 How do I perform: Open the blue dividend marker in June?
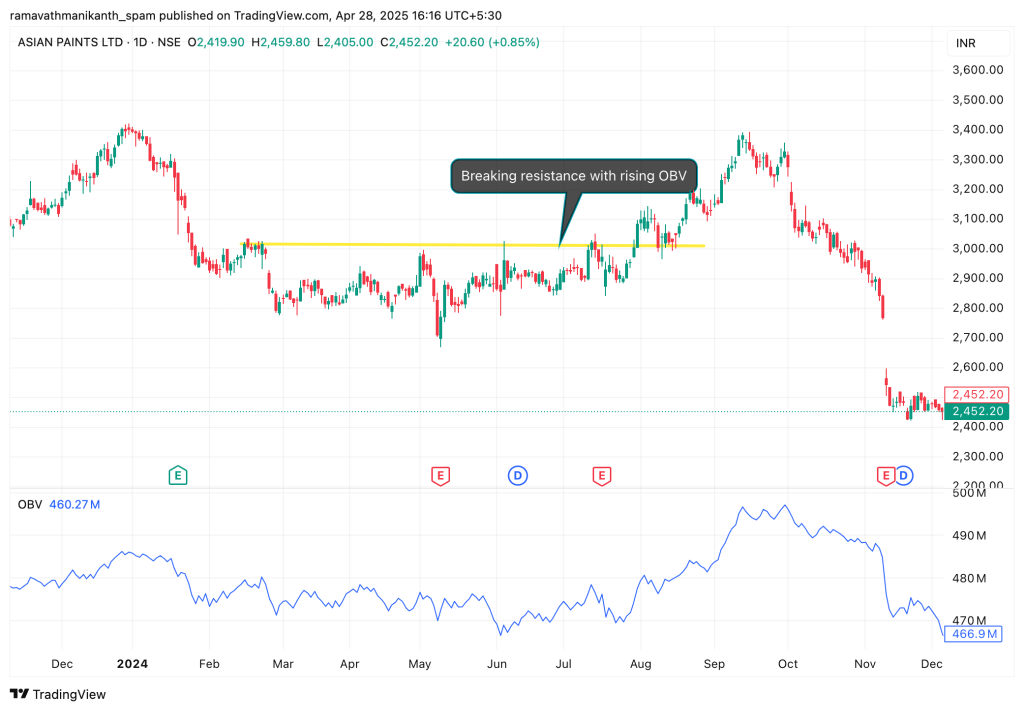coord(517,476)
